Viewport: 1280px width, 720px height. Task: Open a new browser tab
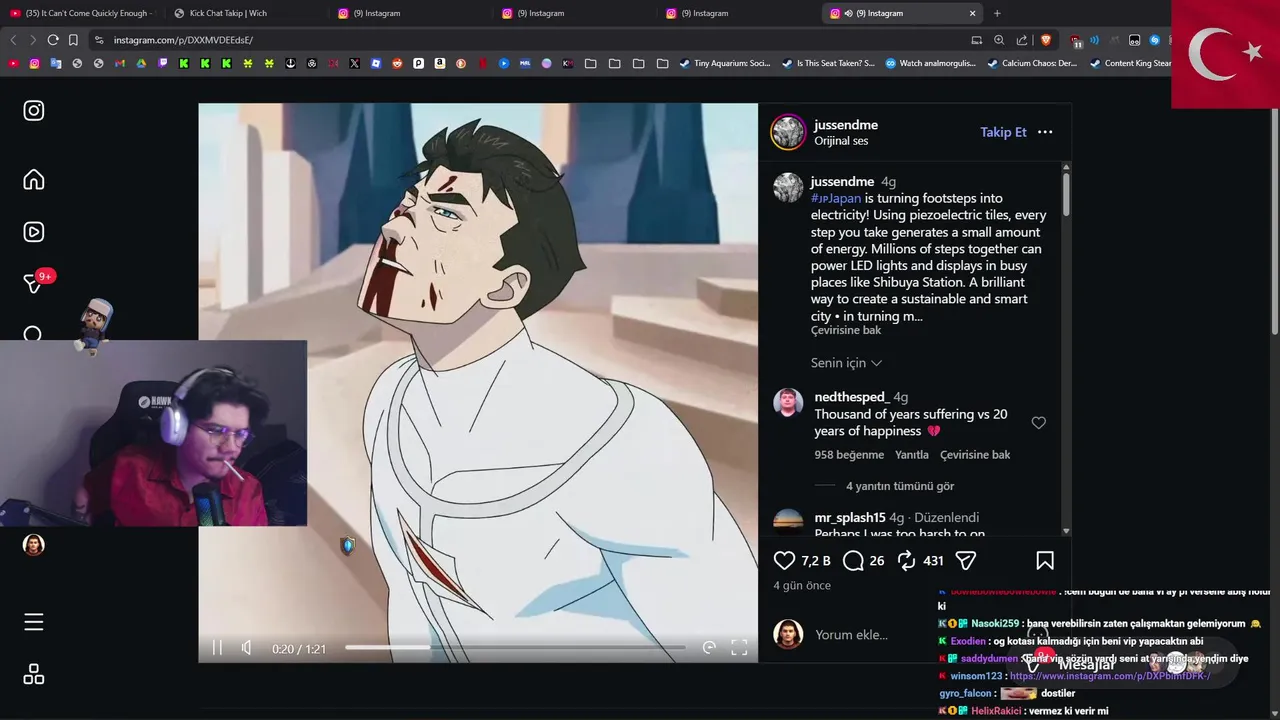tap(997, 13)
